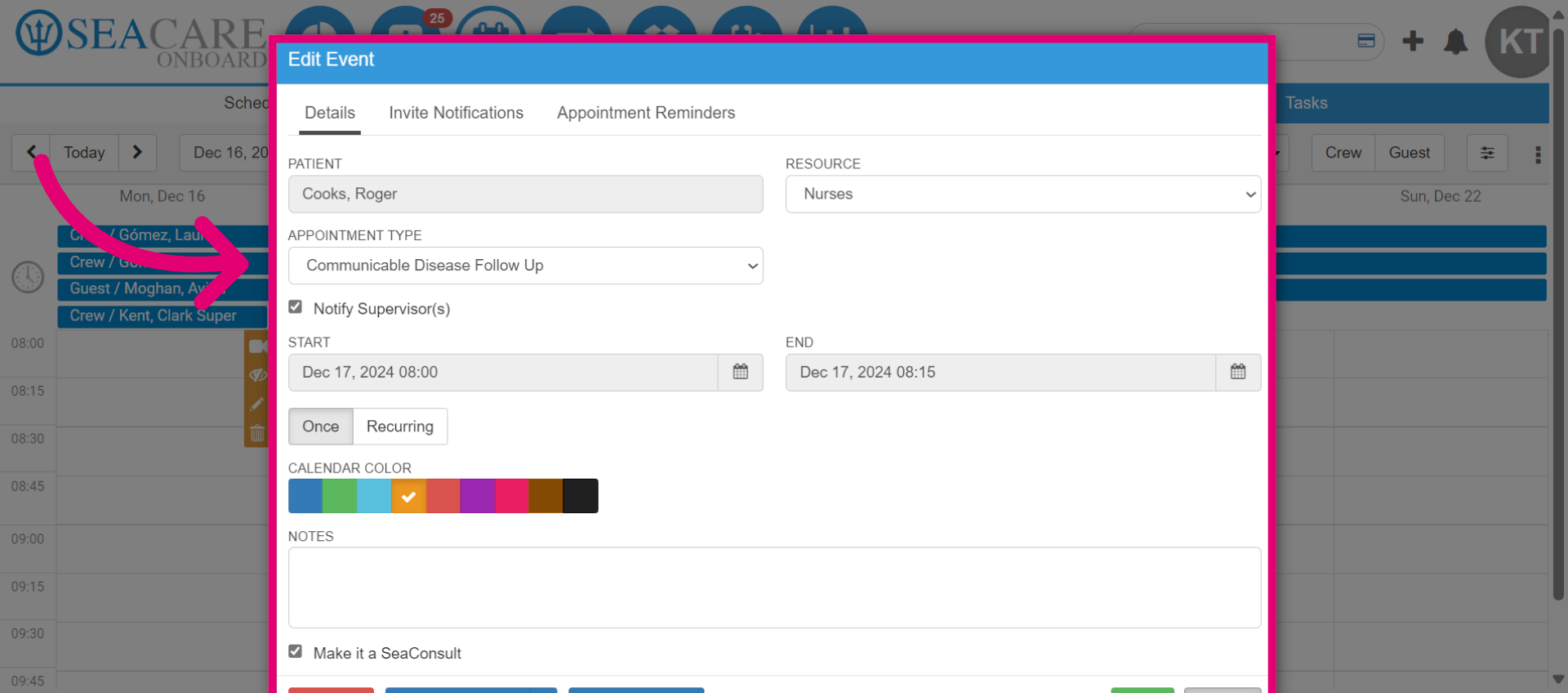
Task: Pick the purple calendar color swatch
Action: coord(478,496)
